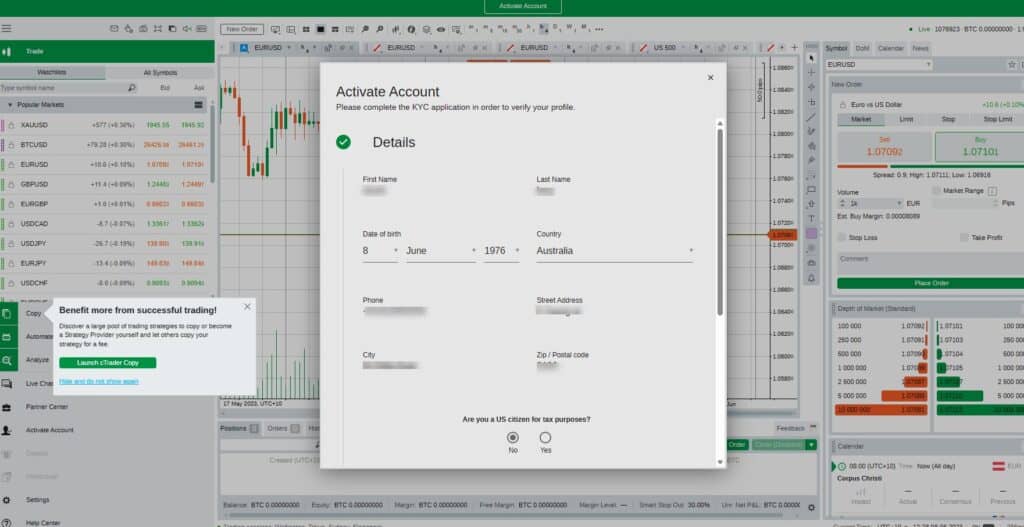Open the Calendar tab in right panel

pyautogui.click(x=891, y=48)
